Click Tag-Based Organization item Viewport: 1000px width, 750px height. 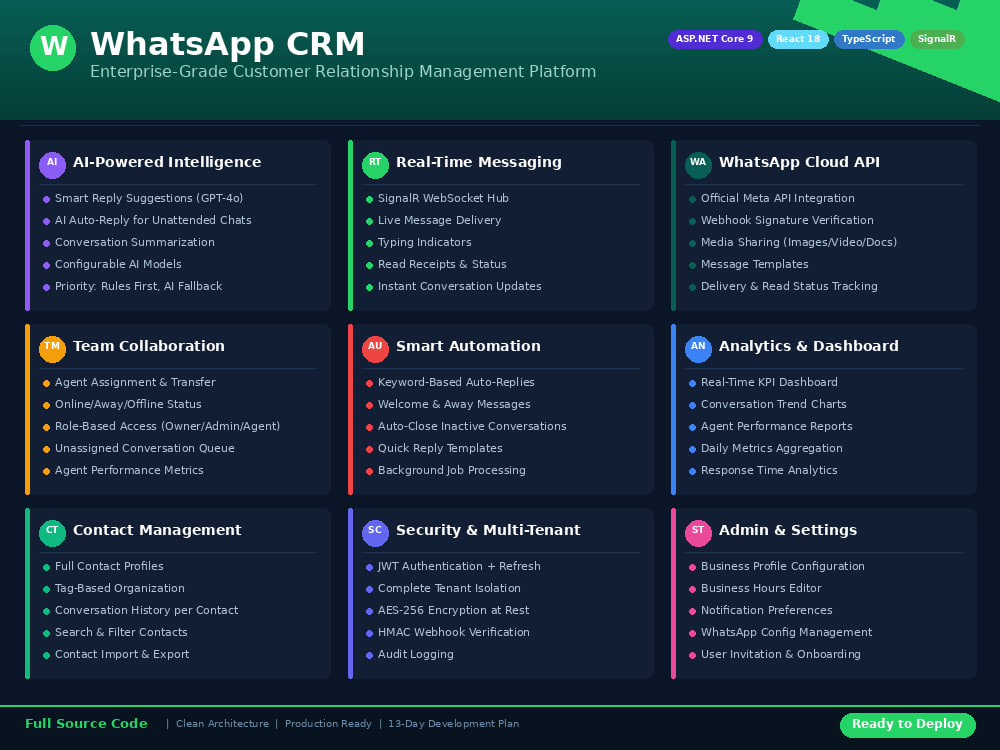tap(120, 588)
